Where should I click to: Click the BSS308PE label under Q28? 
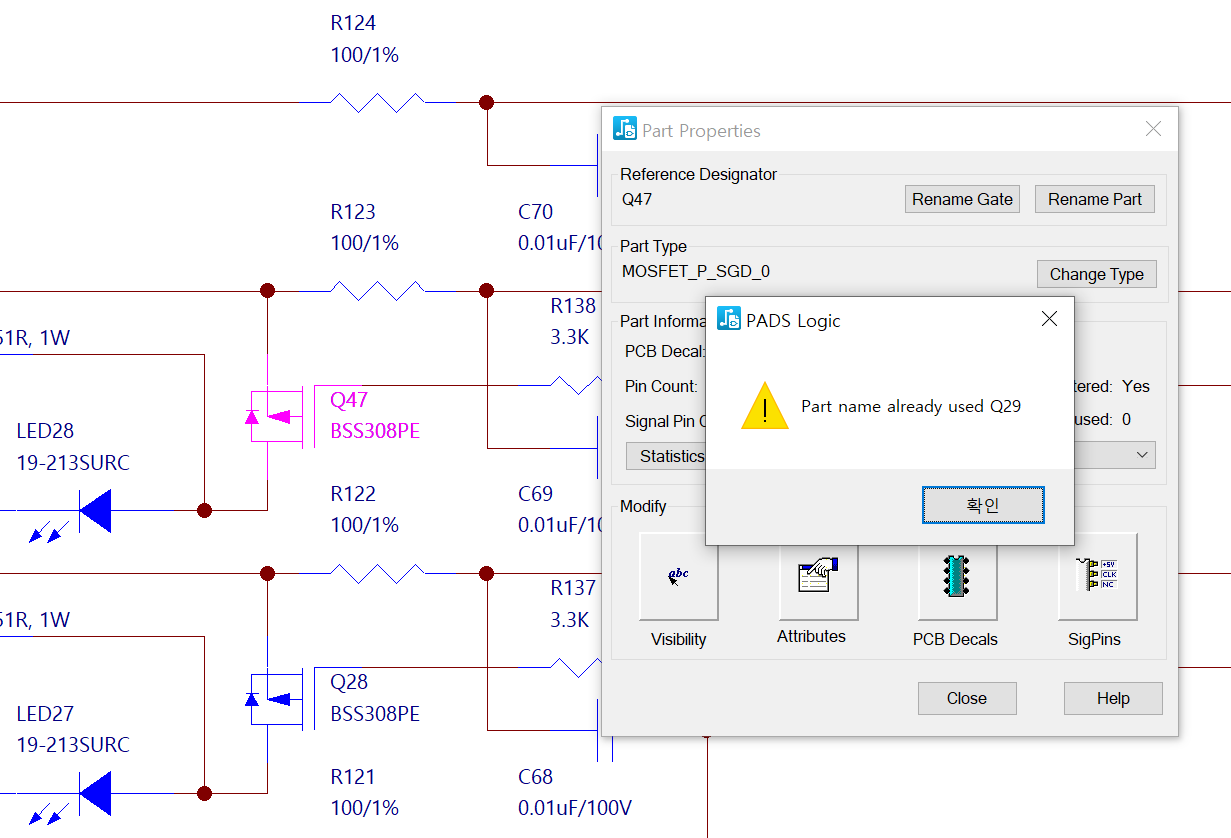pos(375,714)
